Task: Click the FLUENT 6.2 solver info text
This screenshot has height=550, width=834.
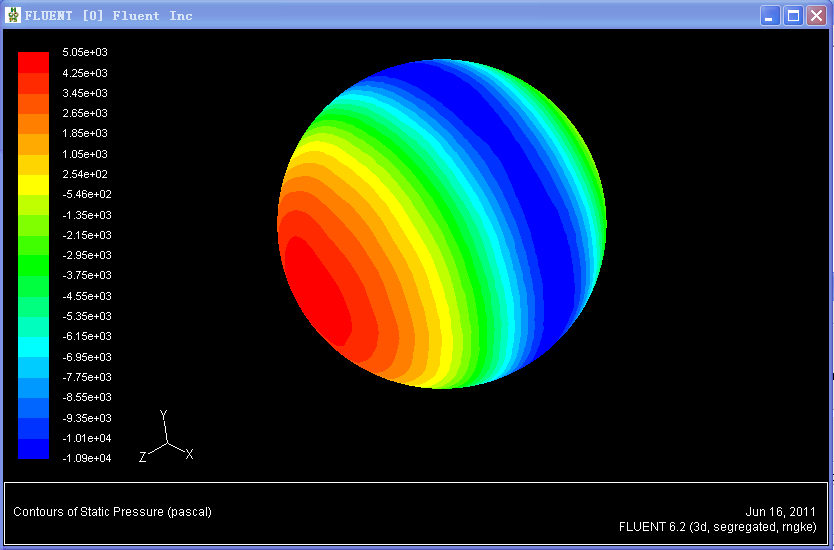Action: [x=717, y=526]
